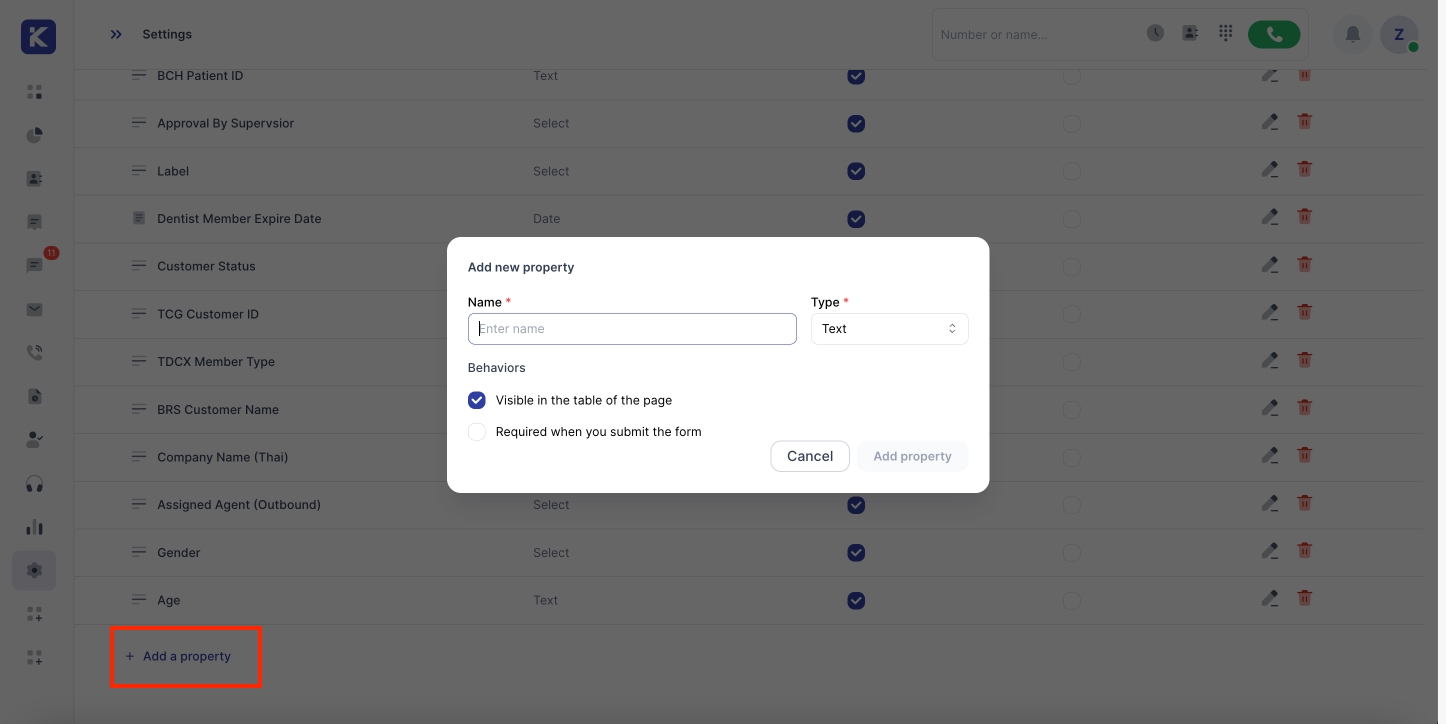1446x724 pixels.
Task: Click the Add property button in dialog
Action: 912,456
